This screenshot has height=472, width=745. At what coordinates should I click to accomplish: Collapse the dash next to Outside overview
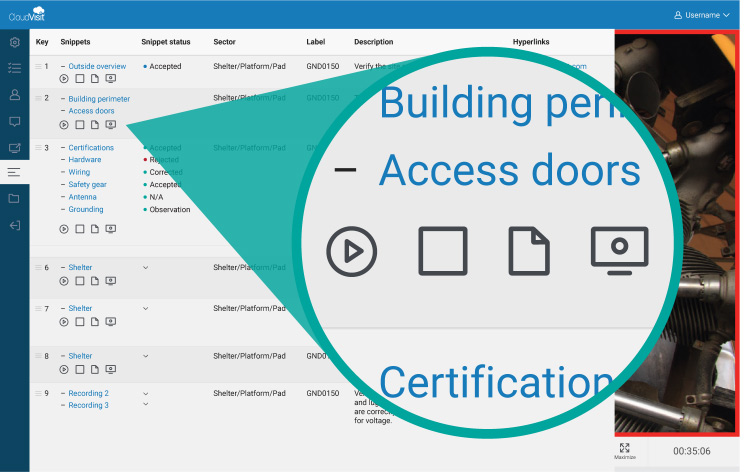pos(63,67)
